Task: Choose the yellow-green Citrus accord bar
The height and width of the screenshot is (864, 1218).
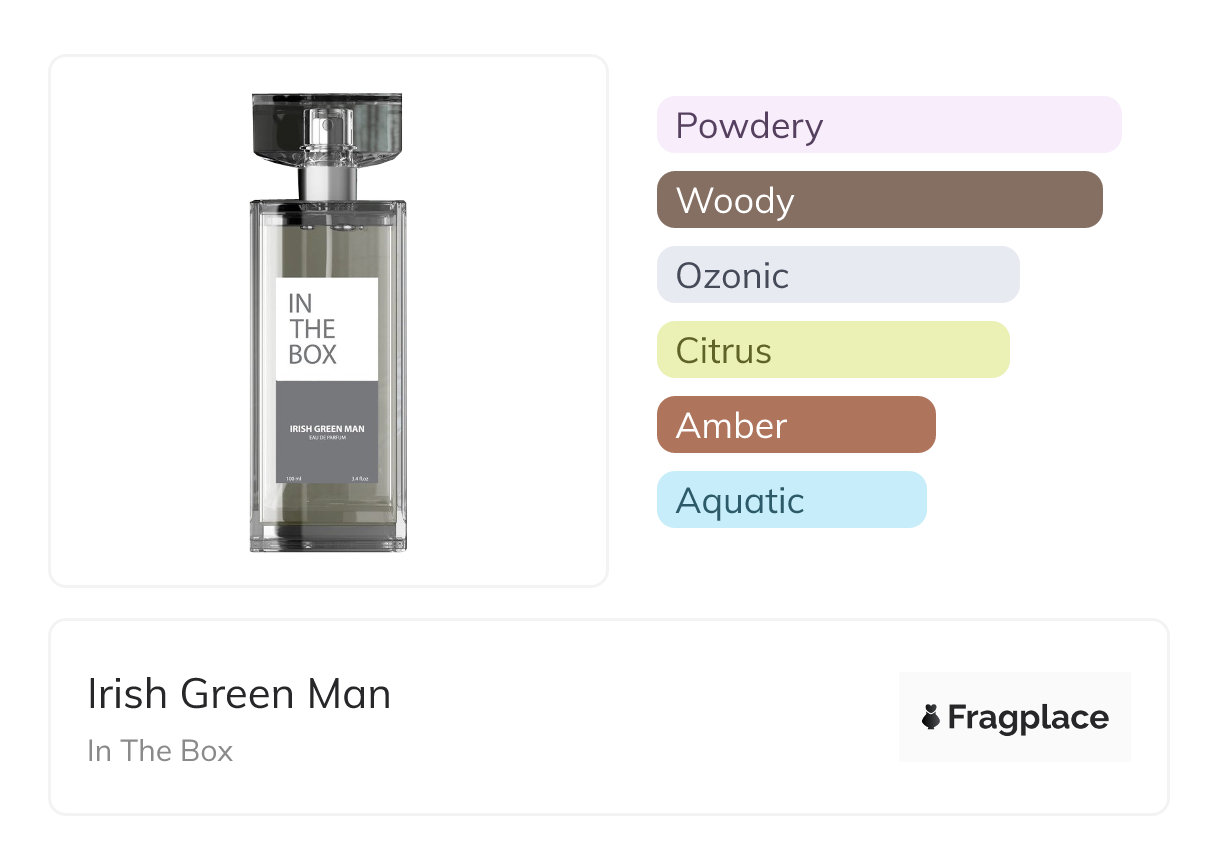Action: tap(833, 350)
